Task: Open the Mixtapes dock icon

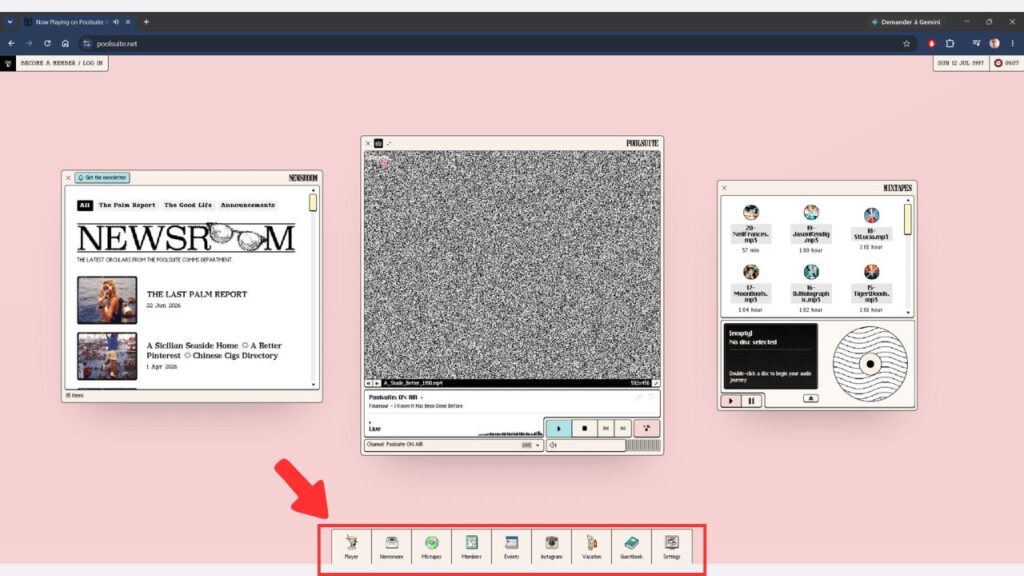Action: [431, 546]
